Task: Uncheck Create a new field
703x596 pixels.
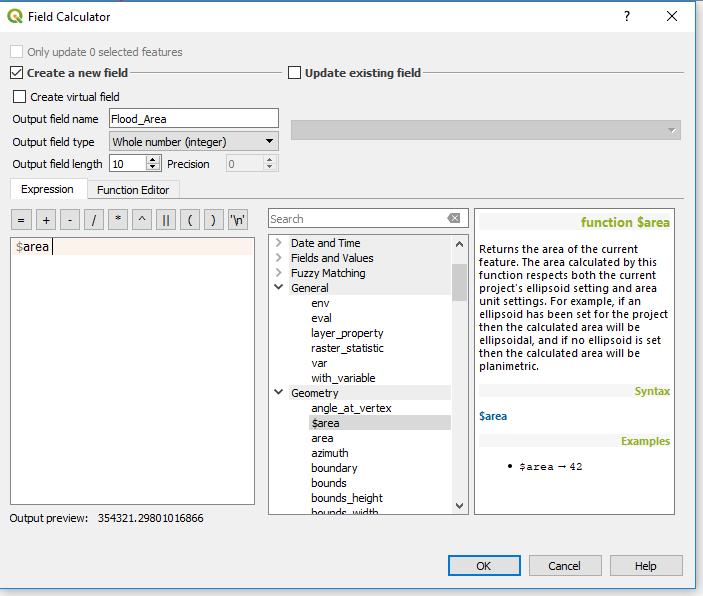Action: coord(17,73)
